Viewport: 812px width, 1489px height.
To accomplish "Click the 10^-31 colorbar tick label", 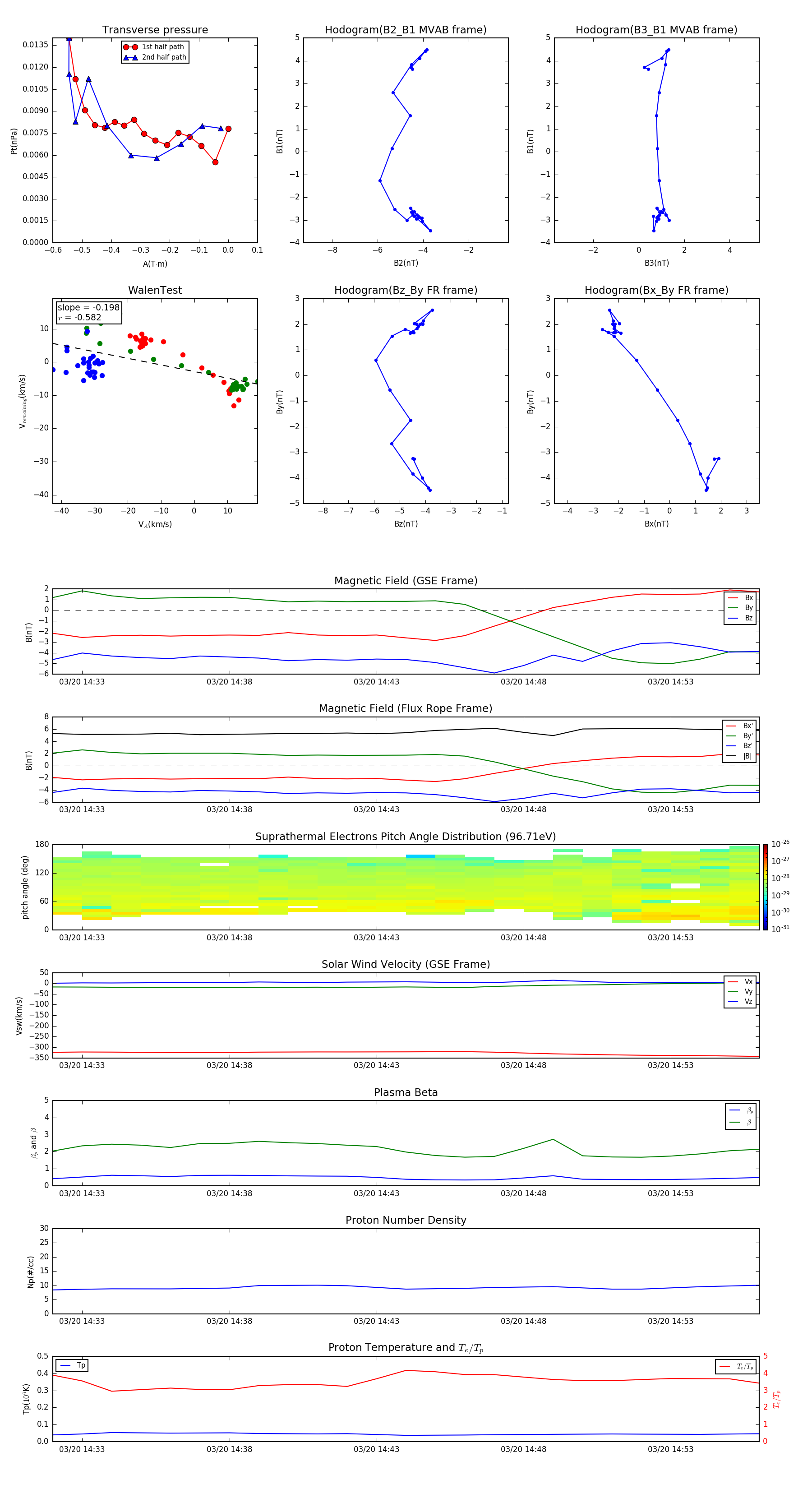I will [780, 929].
